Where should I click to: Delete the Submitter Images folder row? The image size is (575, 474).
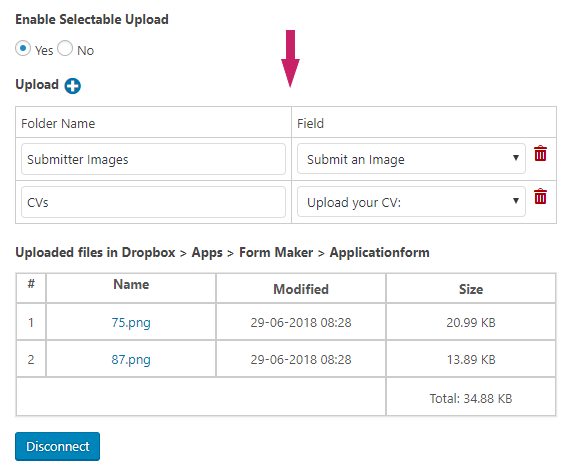(x=540, y=153)
